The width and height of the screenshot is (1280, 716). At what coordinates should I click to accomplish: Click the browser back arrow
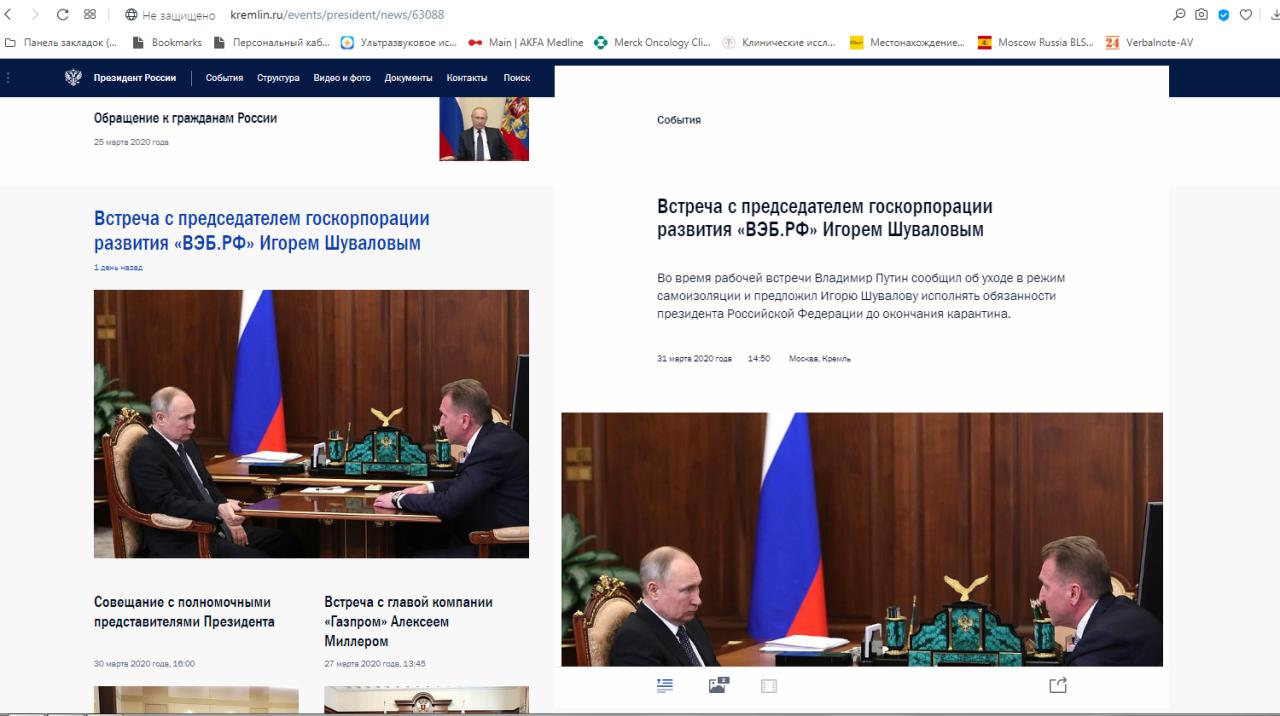9,15
